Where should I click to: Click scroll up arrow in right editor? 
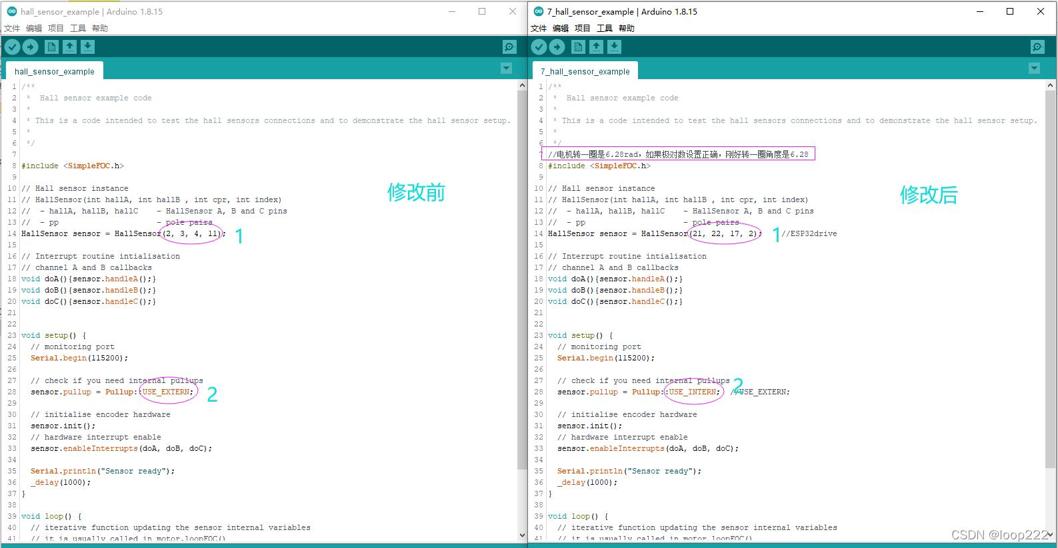(1049, 86)
